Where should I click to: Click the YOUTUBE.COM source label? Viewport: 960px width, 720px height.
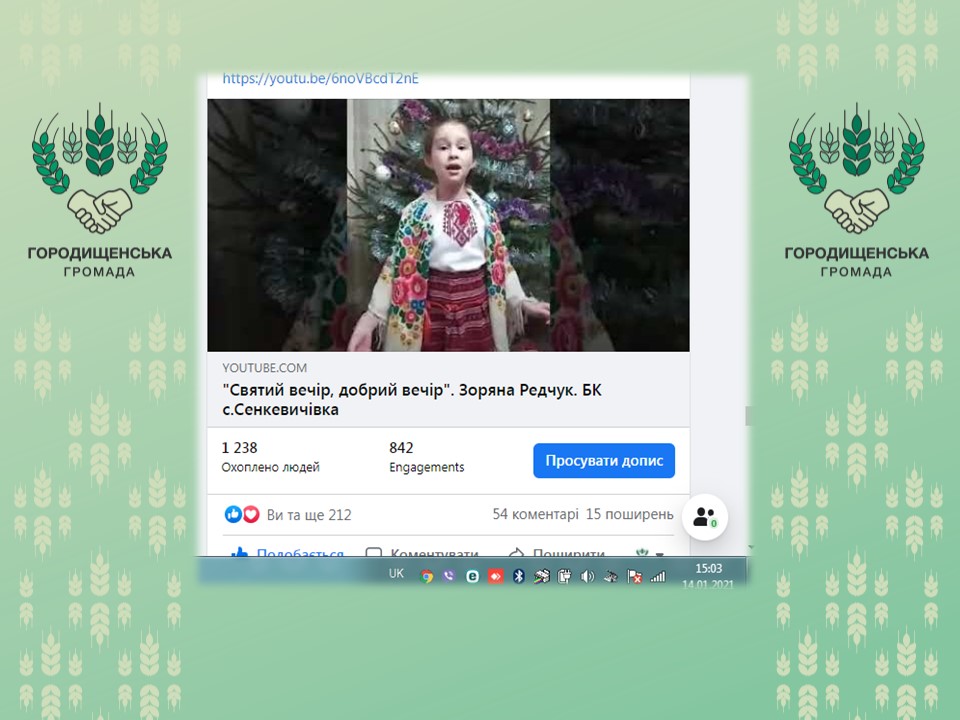click(264, 368)
